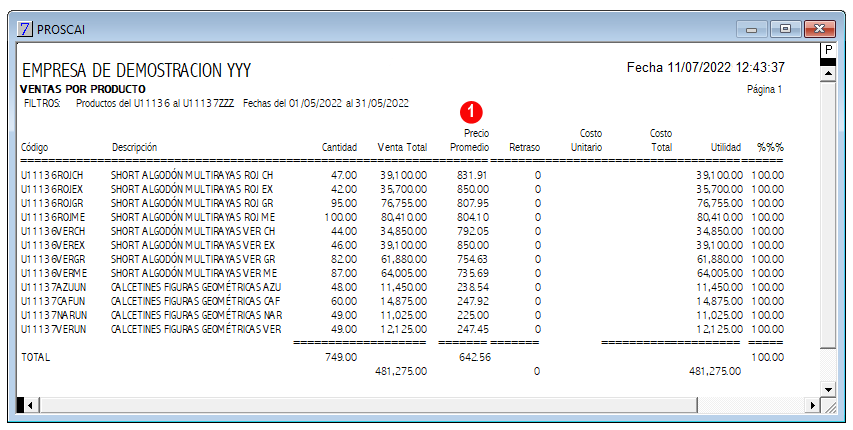Click the horizontal scrollbar right arrow

(813, 405)
